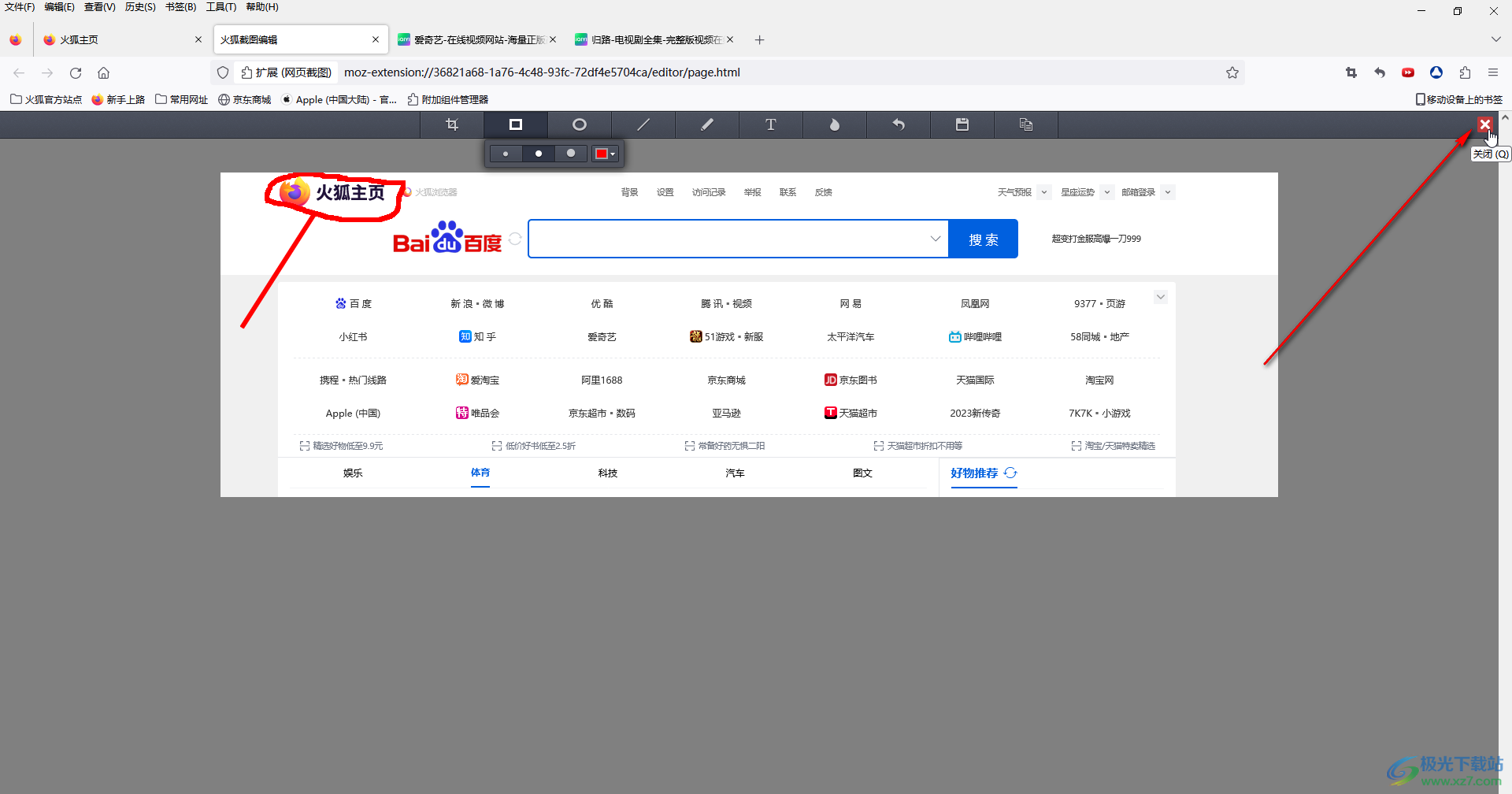Screen dimensions: 1512x794
Task: Select the blur droplet tool
Action: 835,124
